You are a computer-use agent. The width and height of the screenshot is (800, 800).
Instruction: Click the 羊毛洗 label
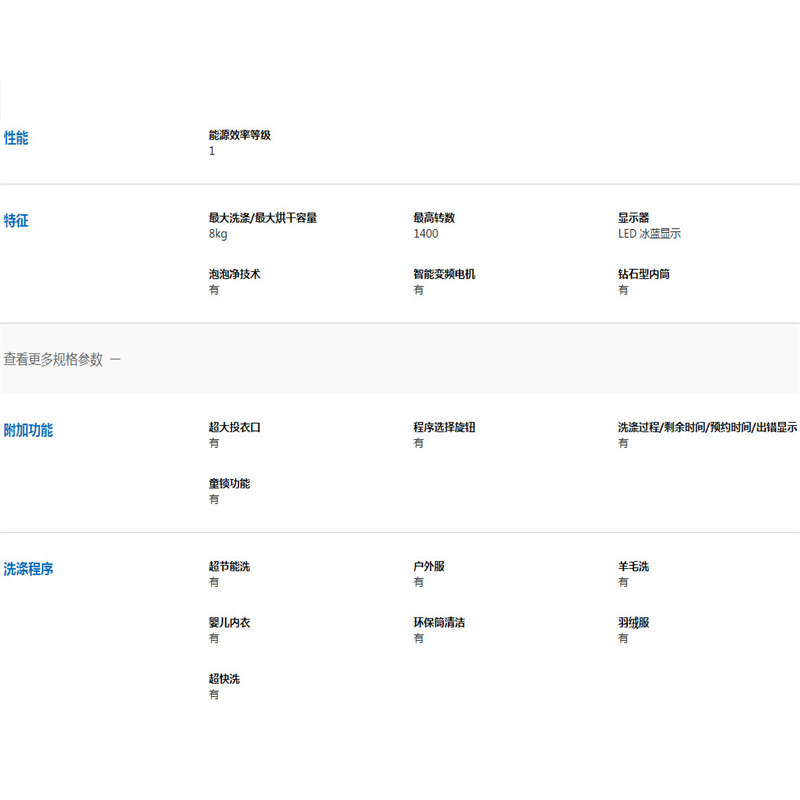click(x=633, y=566)
